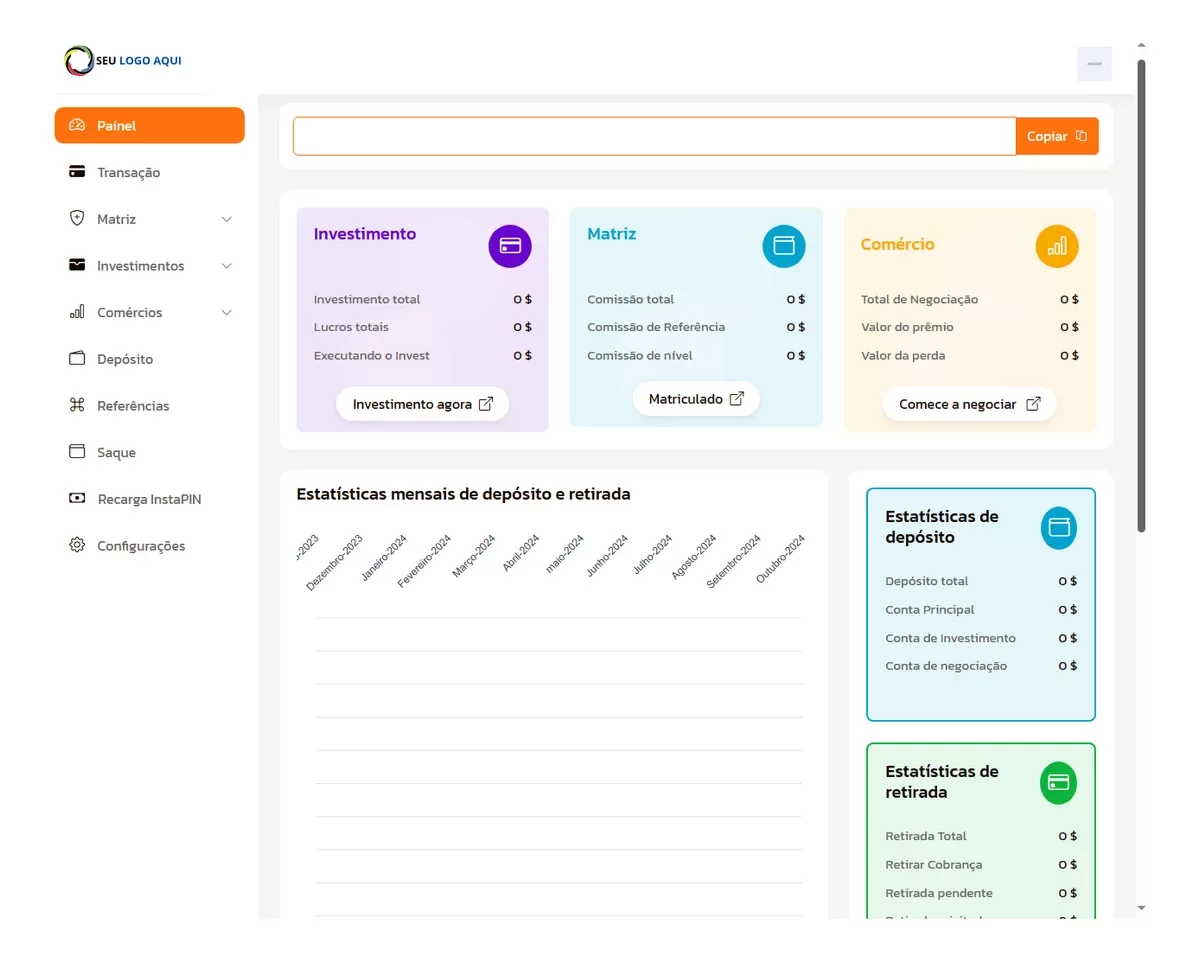This screenshot has height=962, width=1200.
Task: Click the orange Comércio bar chart icon
Action: point(1057,246)
